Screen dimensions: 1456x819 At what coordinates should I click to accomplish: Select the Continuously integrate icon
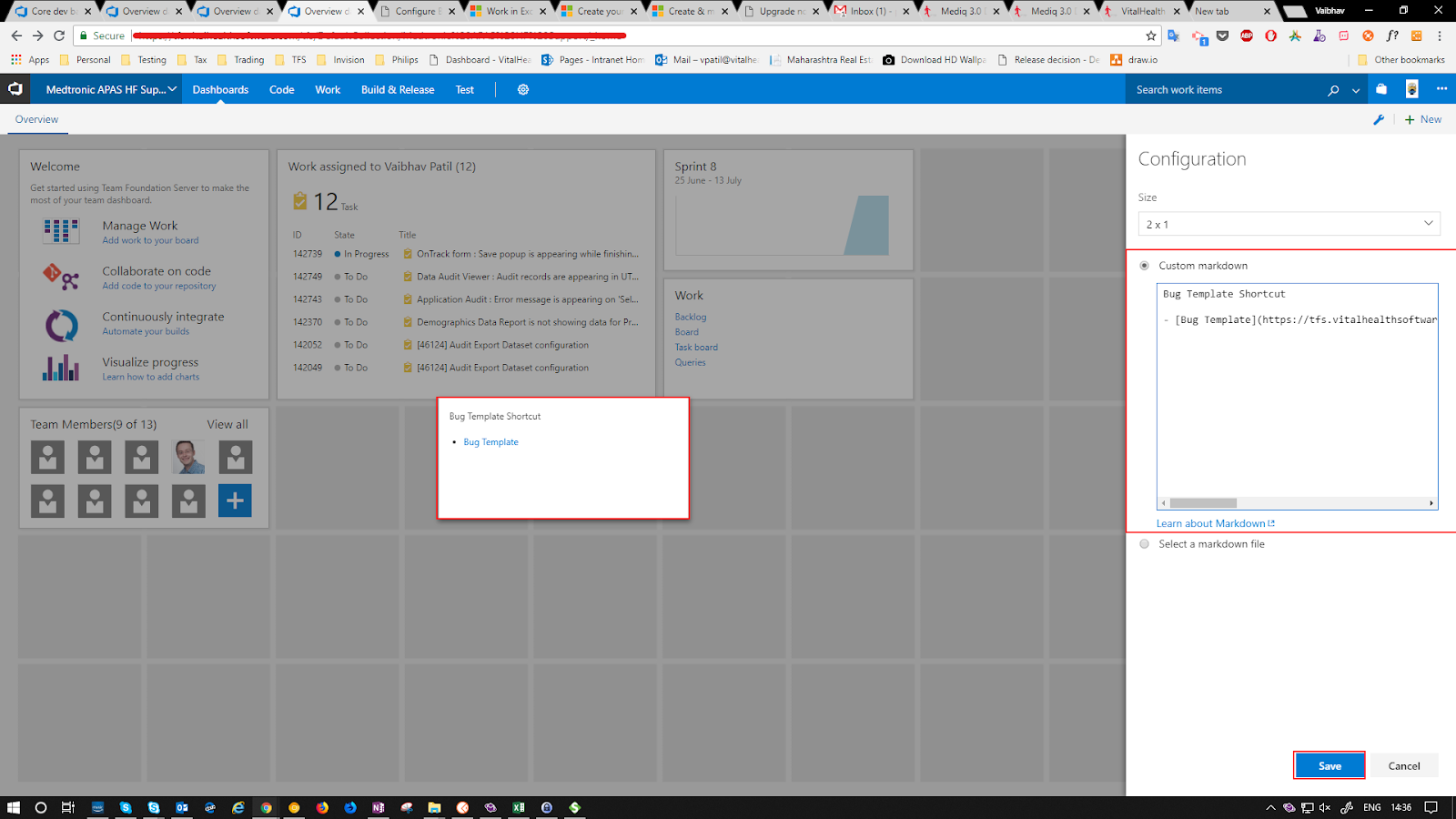pyautogui.click(x=59, y=323)
